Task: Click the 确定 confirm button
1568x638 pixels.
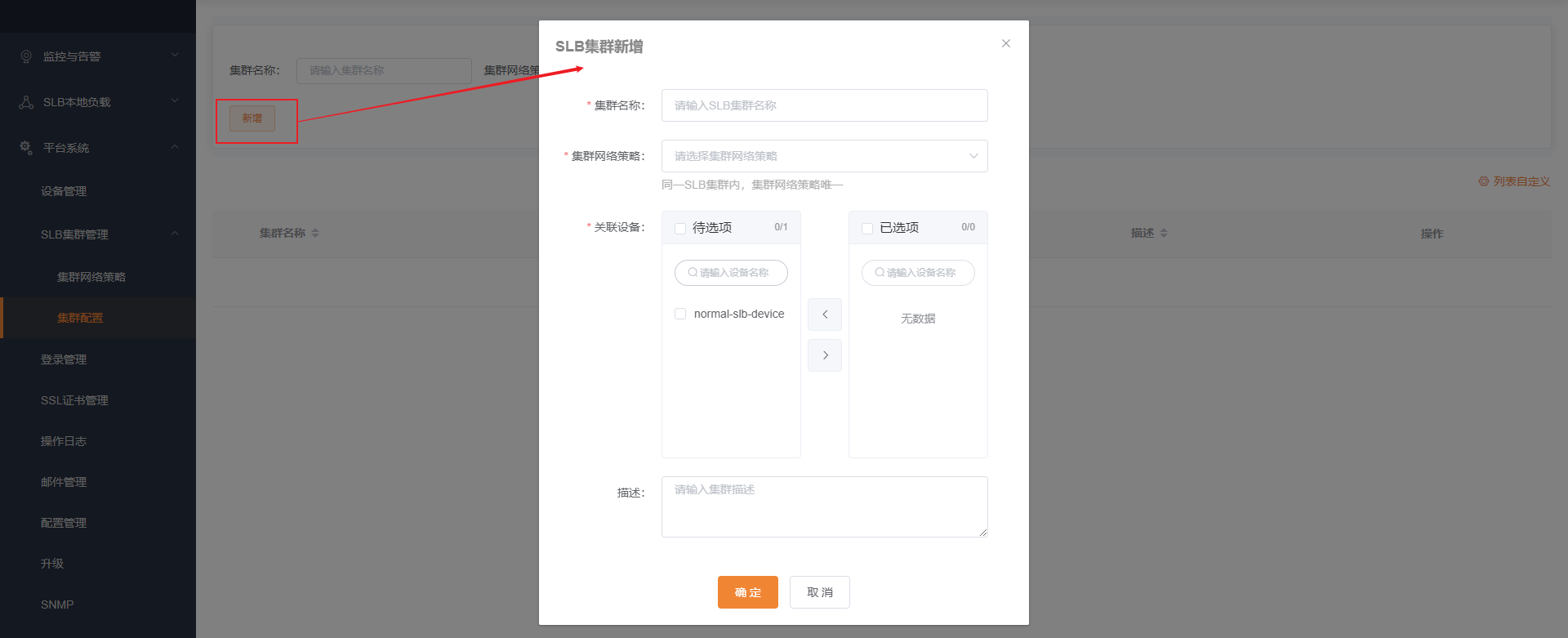Action: pos(748,592)
